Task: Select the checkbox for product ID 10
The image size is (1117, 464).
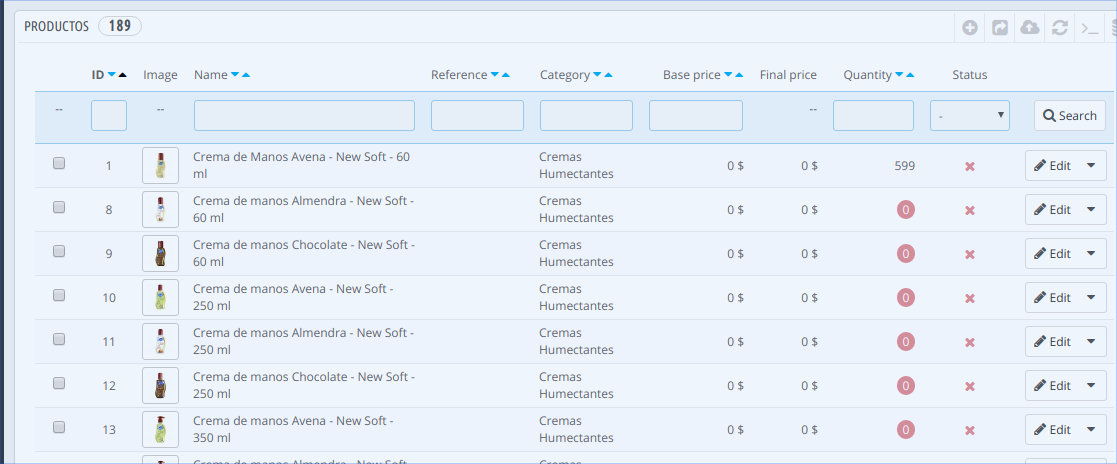Action: 59,296
